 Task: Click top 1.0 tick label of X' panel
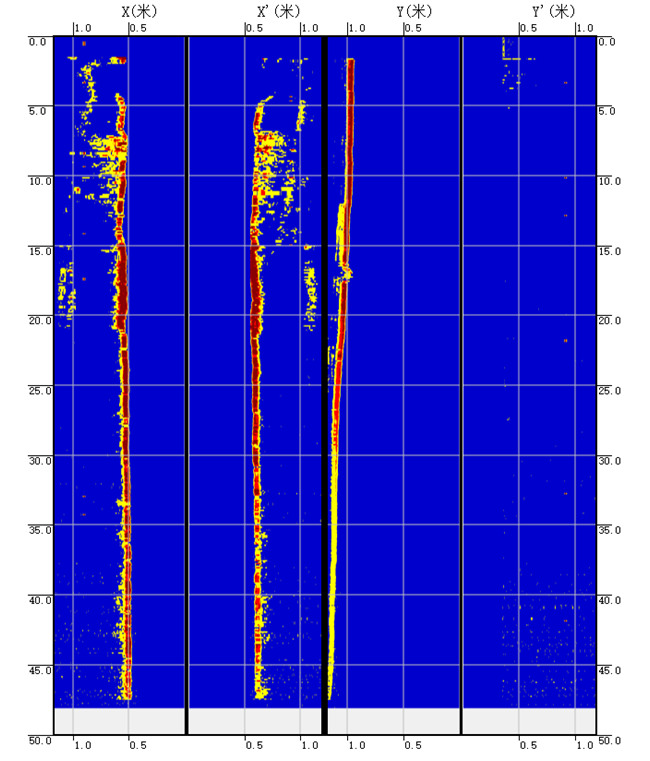[x=310, y=28]
